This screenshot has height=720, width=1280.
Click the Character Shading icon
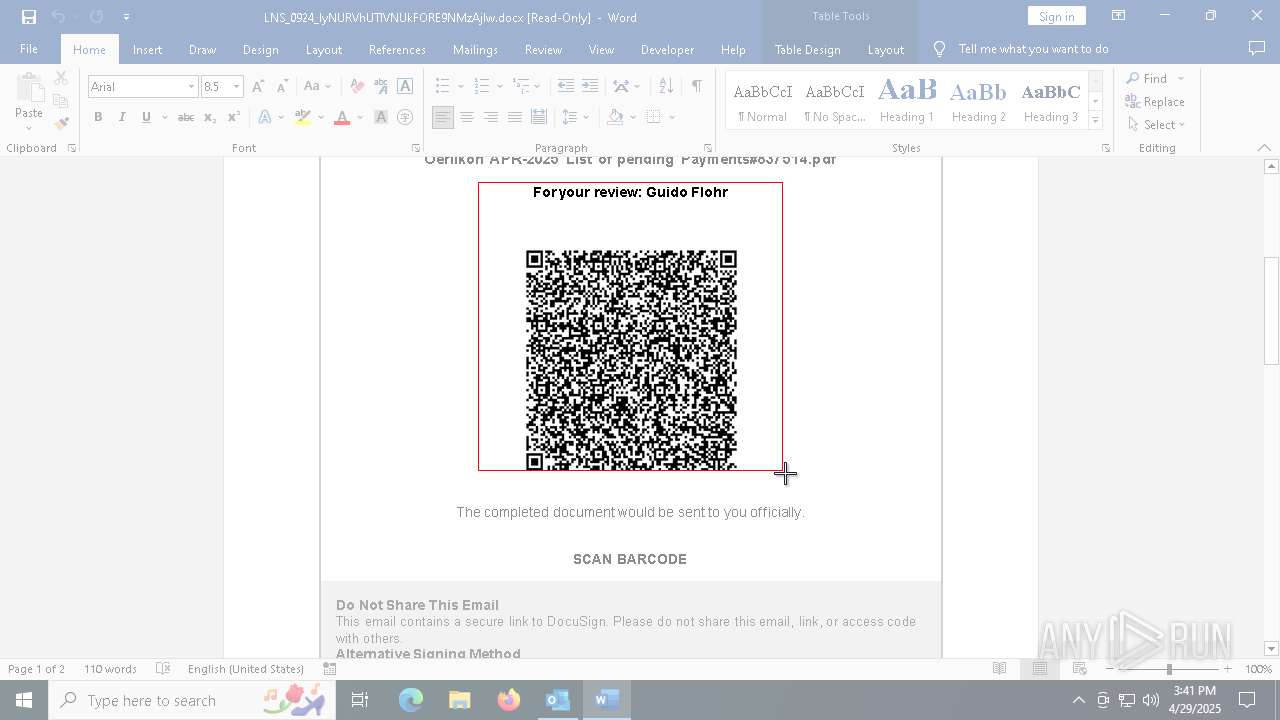381,117
